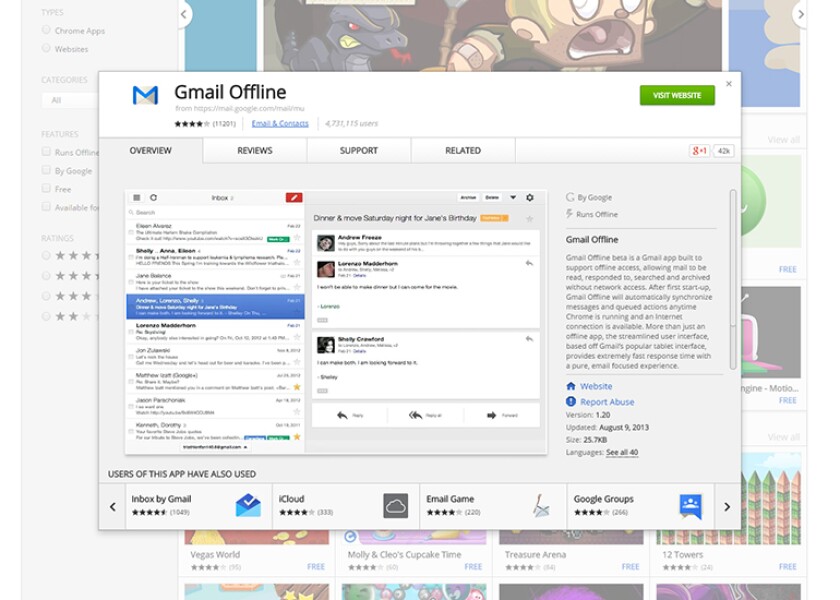Image resolution: width=840 pixels, height=600 pixels.
Task: Open the iCloud related app card
Action: pos(346,506)
